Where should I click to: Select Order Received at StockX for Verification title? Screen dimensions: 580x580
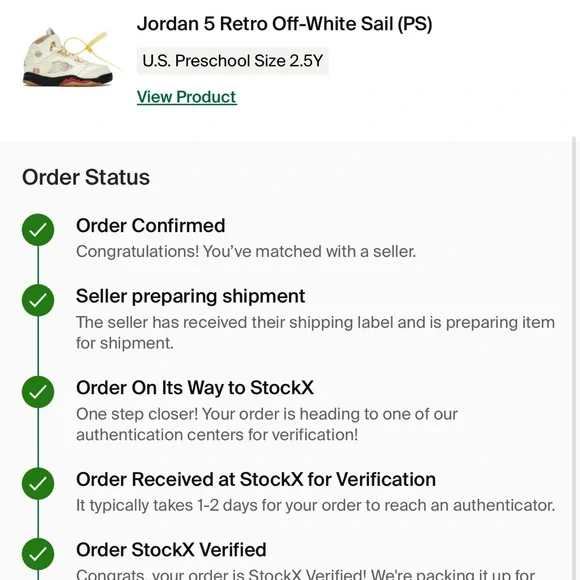pyautogui.click(x=256, y=479)
